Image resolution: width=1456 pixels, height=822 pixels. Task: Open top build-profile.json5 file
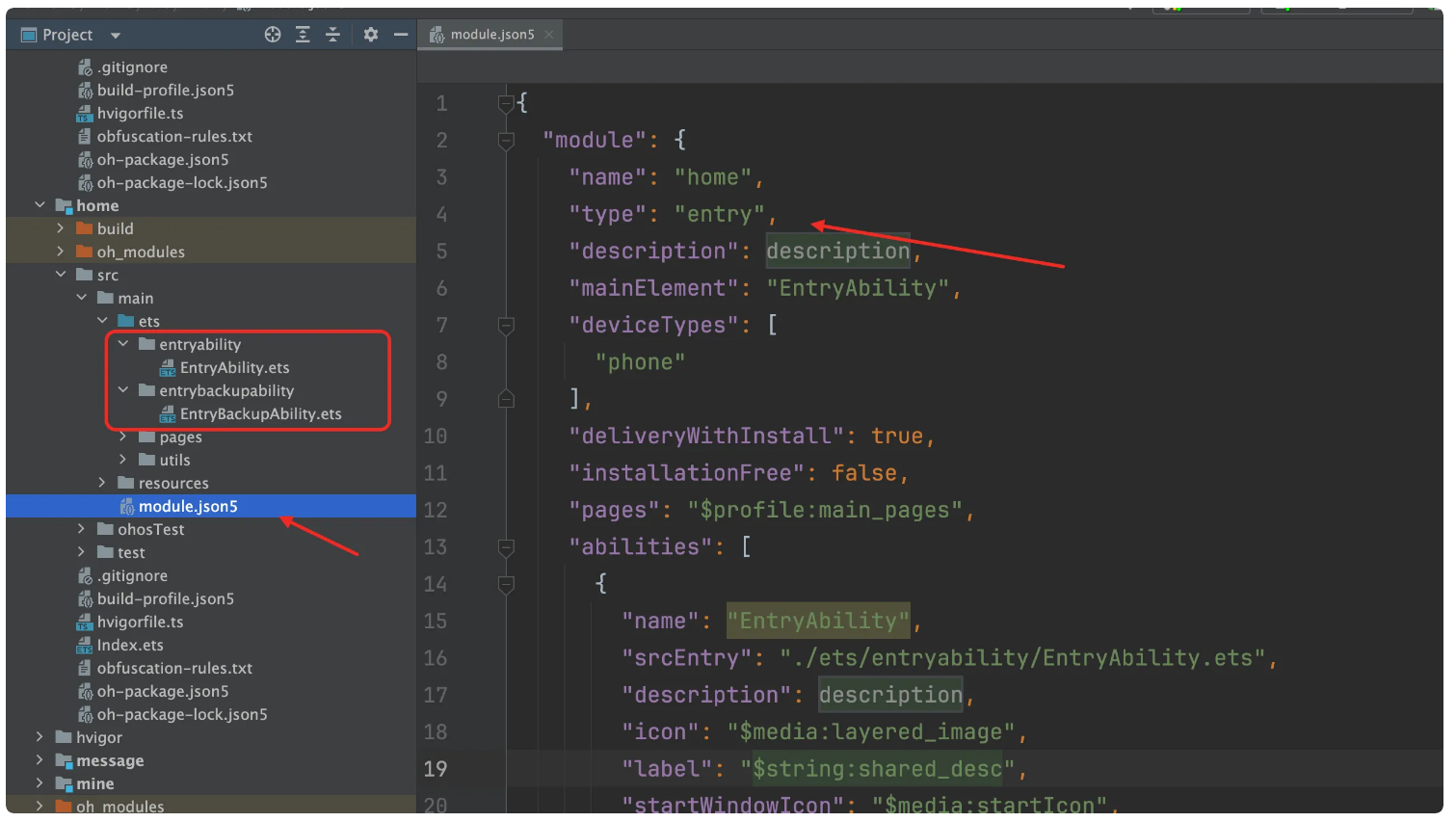pos(165,90)
